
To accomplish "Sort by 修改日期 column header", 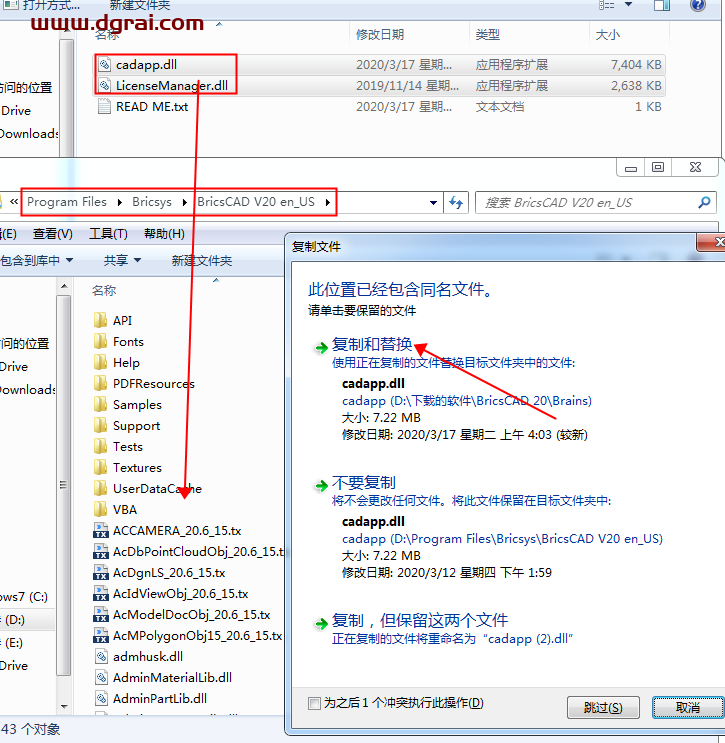I will click(x=380, y=34).
